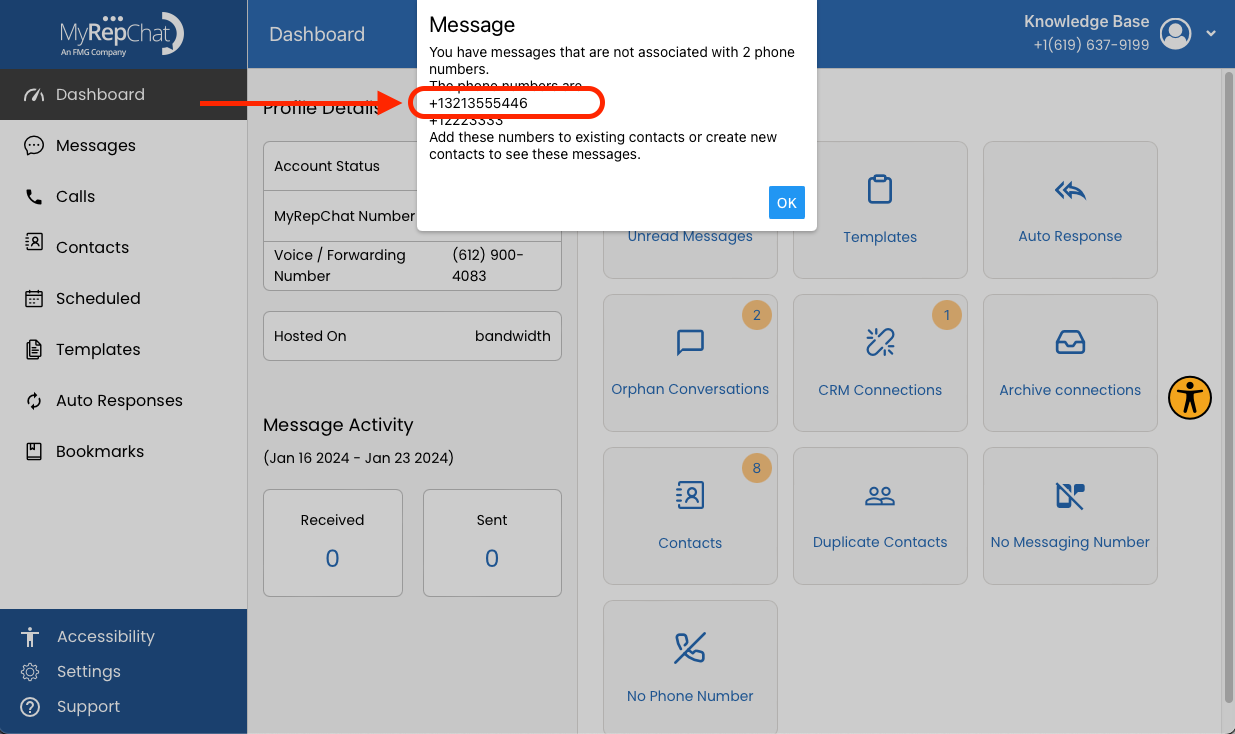Screen dimensions: 1235x734
Task: Click the Contacts badge showing 8
Action: click(757, 468)
